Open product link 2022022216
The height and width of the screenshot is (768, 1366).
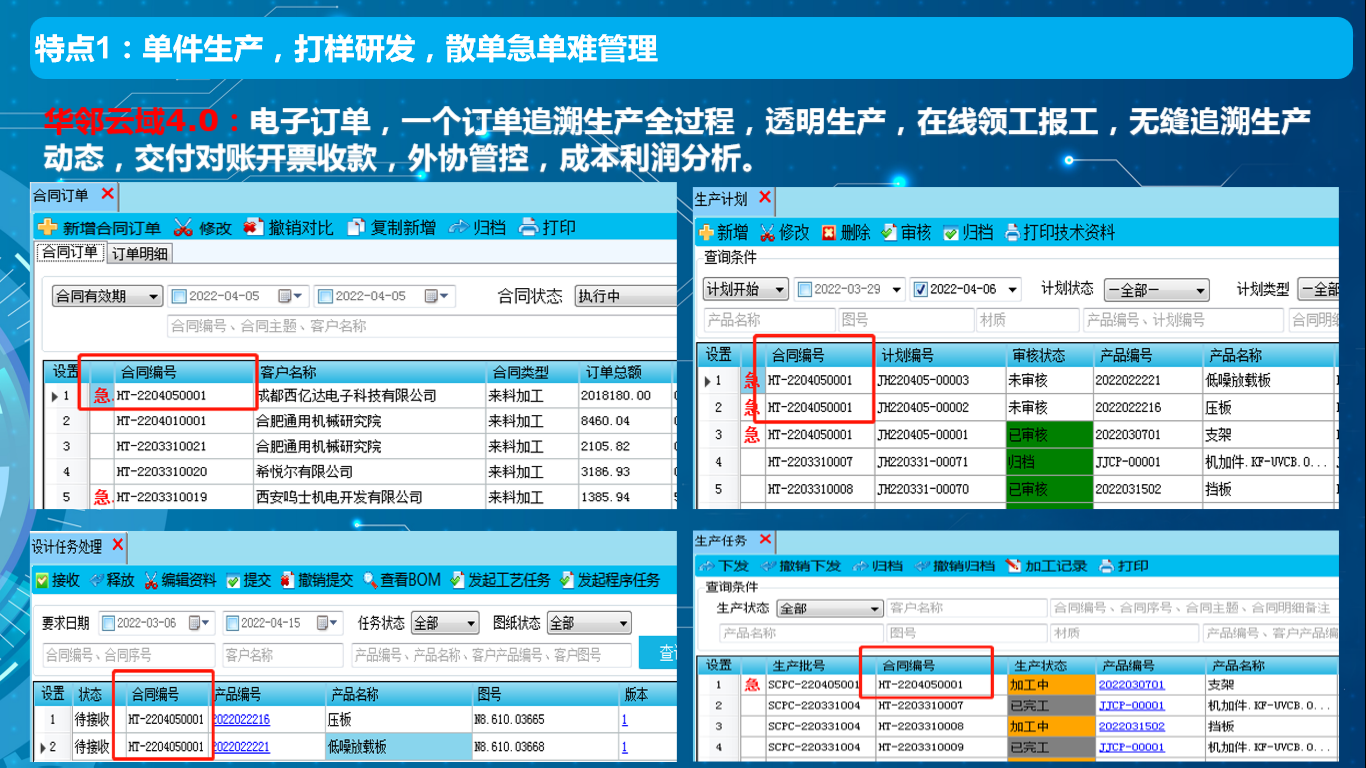[x=241, y=719]
